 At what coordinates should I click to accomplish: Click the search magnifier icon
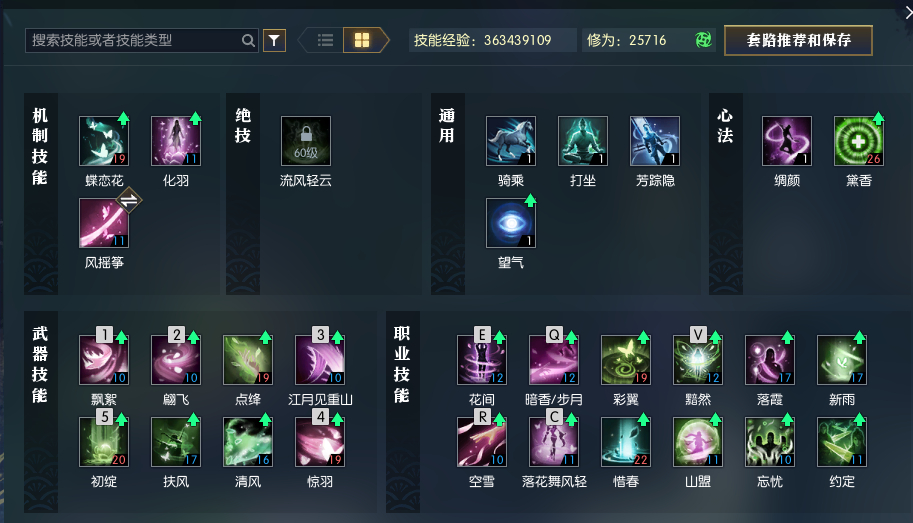tap(248, 40)
